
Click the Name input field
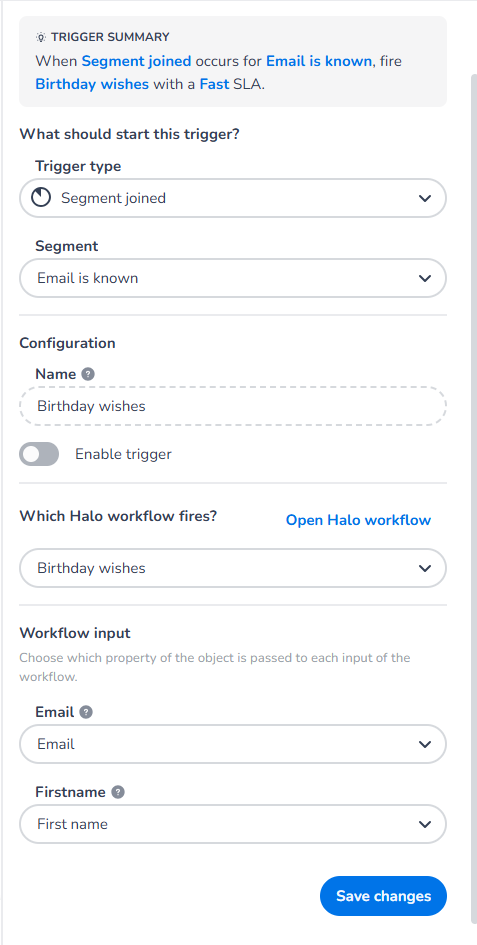tap(233, 406)
